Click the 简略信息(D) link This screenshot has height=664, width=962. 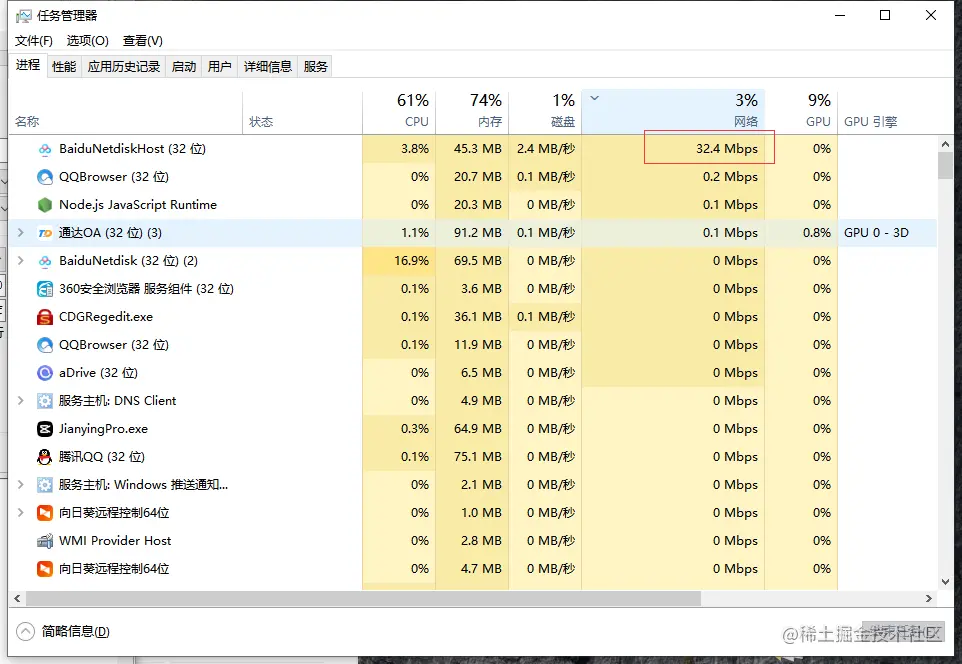click(75, 631)
